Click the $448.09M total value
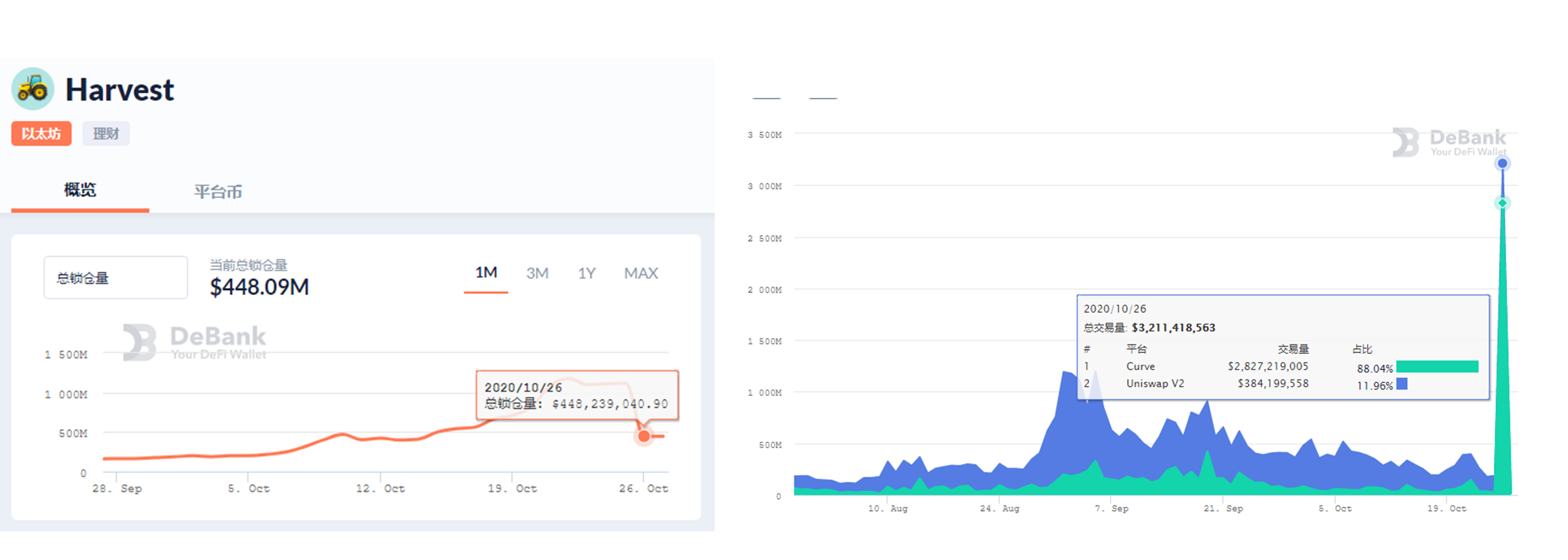Screen dimensions: 1568x560 [259, 287]
